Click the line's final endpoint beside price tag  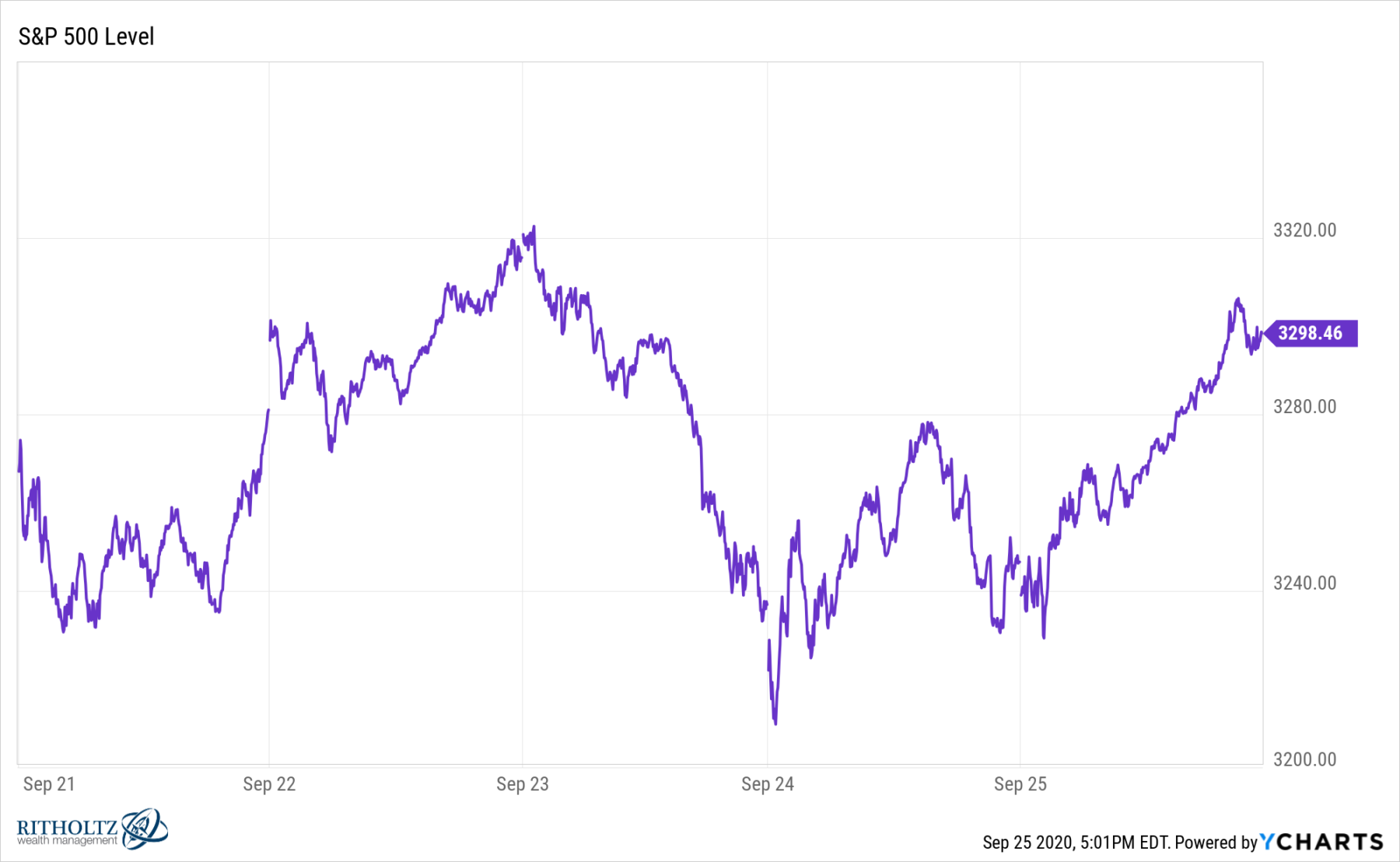coord(1261,334)
